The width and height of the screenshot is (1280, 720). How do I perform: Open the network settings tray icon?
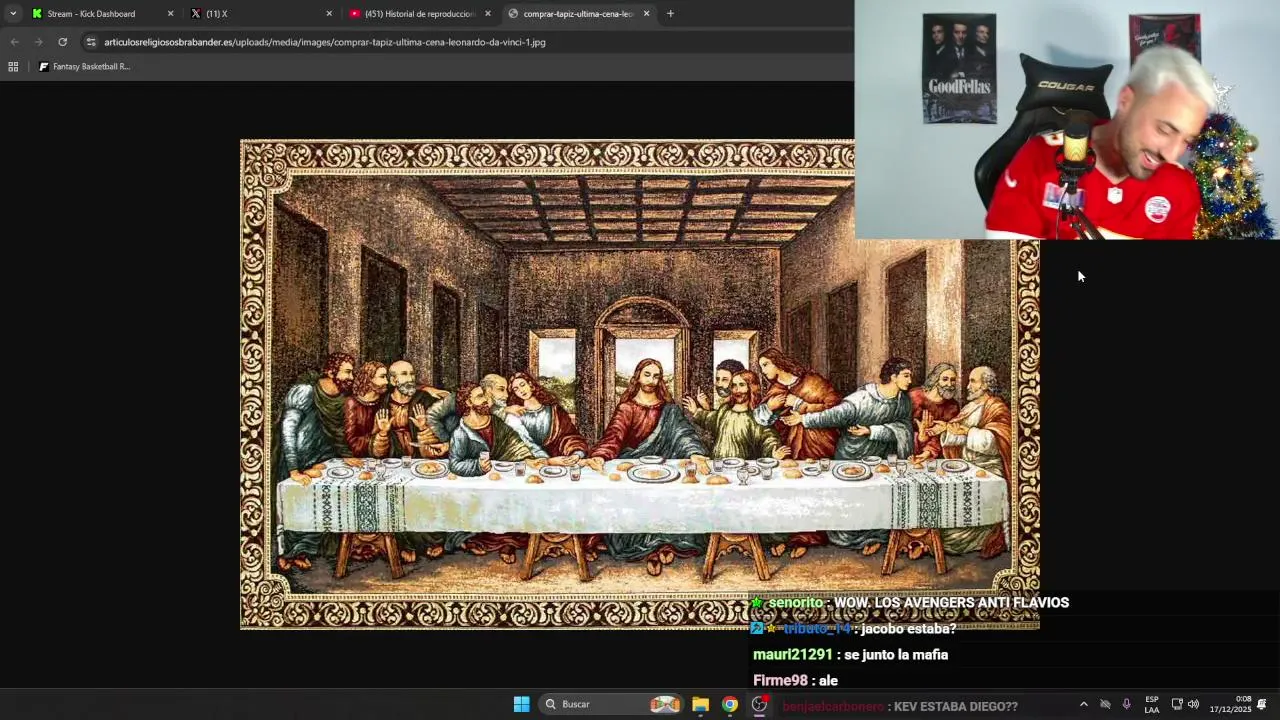[x=1177, y=704]
